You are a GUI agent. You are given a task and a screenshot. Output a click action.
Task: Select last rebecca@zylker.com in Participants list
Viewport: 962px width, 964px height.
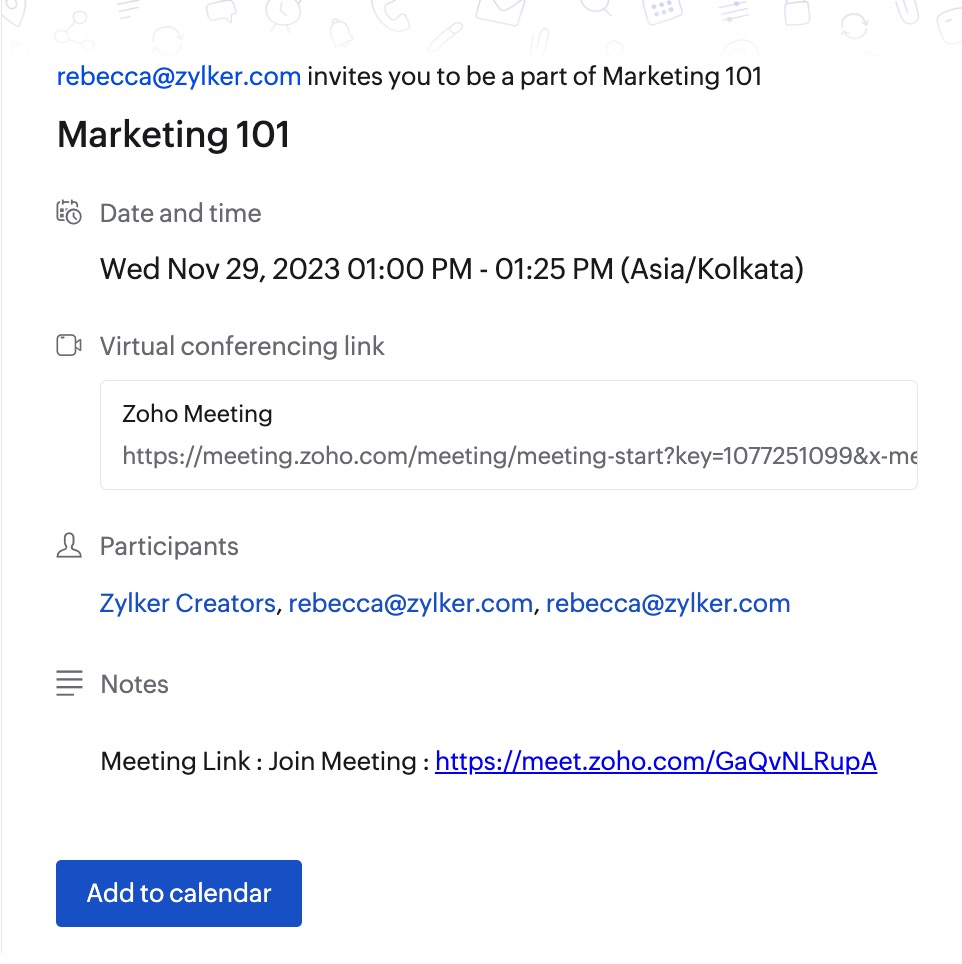coord(668,603)
